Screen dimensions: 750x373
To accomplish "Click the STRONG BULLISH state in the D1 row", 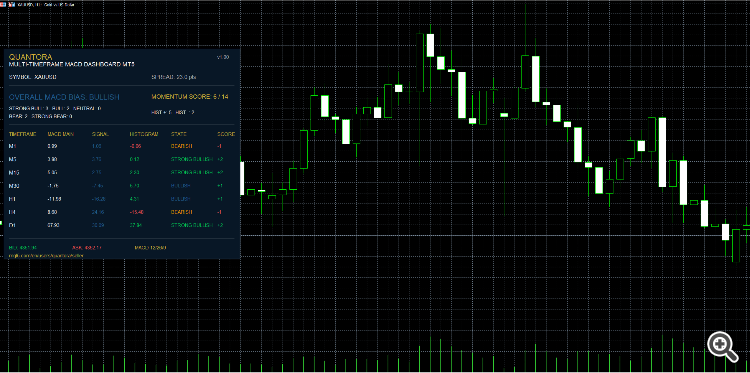I will pos(191,225).
